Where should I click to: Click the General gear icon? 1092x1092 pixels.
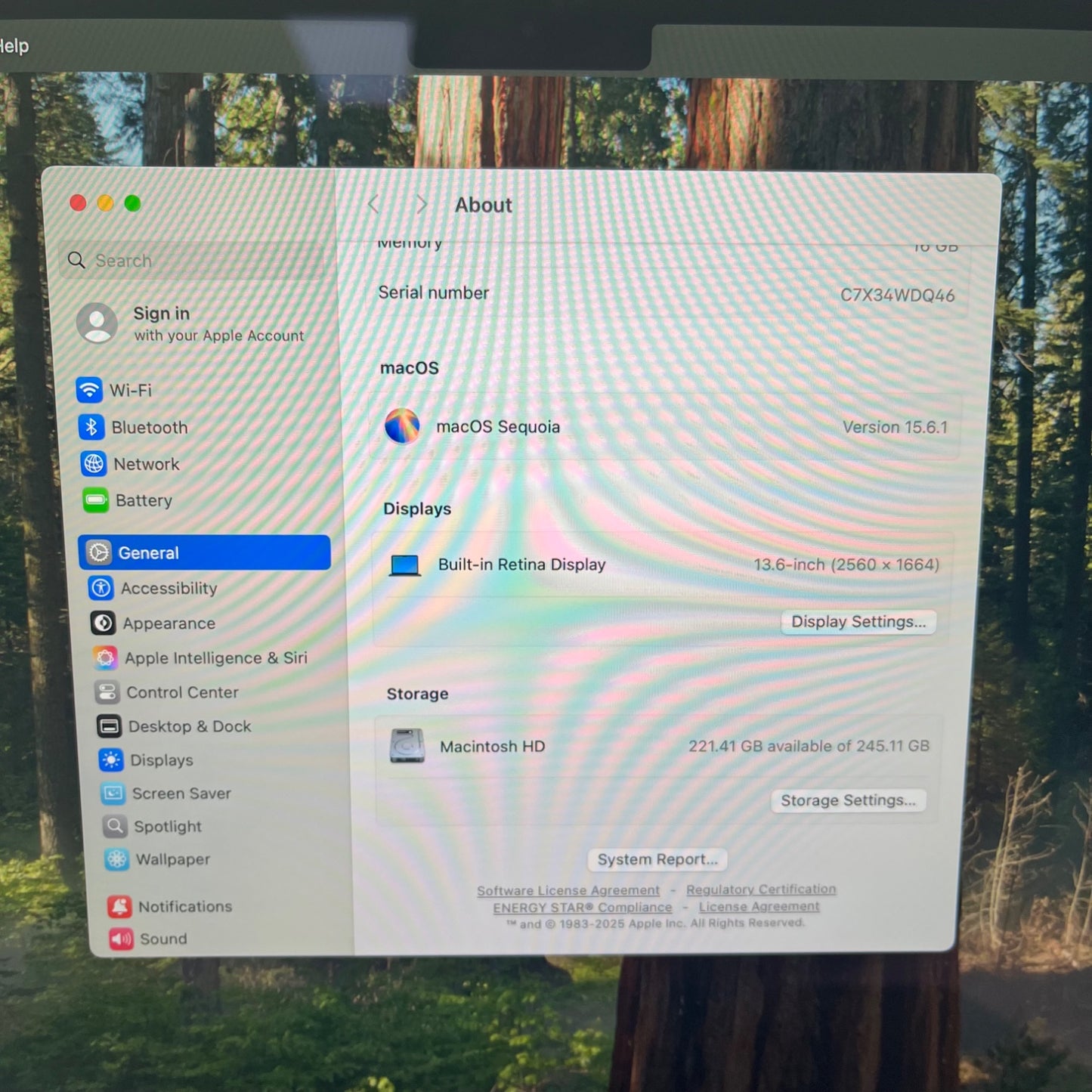coord(99,552)
